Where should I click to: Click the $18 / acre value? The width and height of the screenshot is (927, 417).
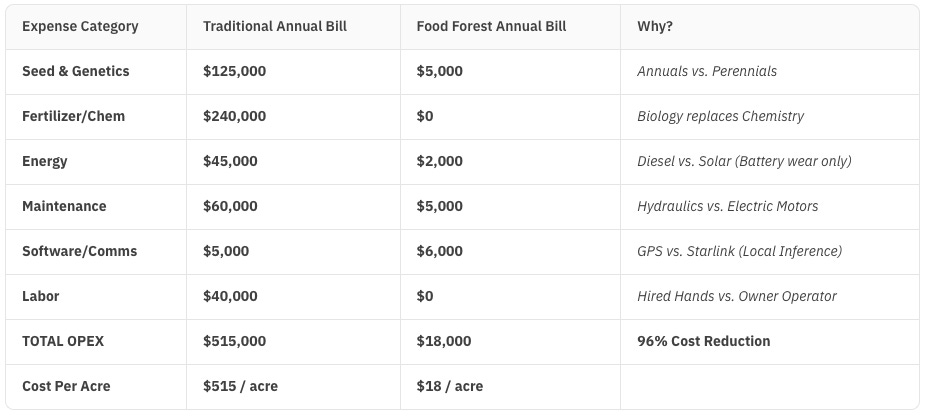click(449, 386)
